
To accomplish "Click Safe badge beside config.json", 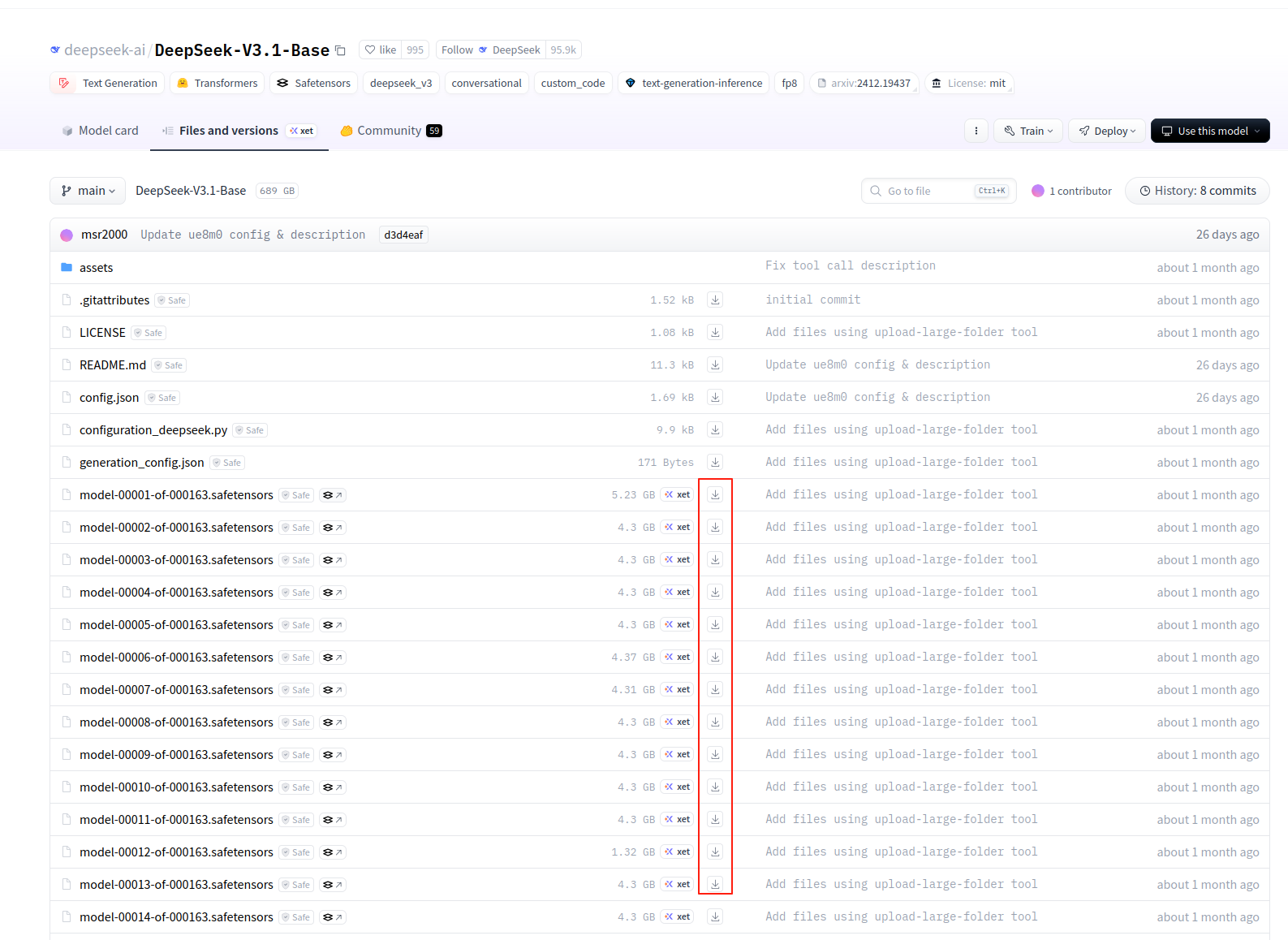I will (162, 398).
